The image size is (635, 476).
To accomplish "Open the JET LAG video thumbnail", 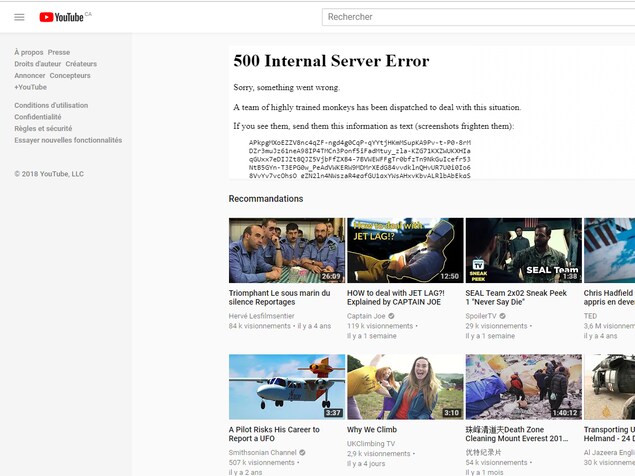I will [405, 250].
